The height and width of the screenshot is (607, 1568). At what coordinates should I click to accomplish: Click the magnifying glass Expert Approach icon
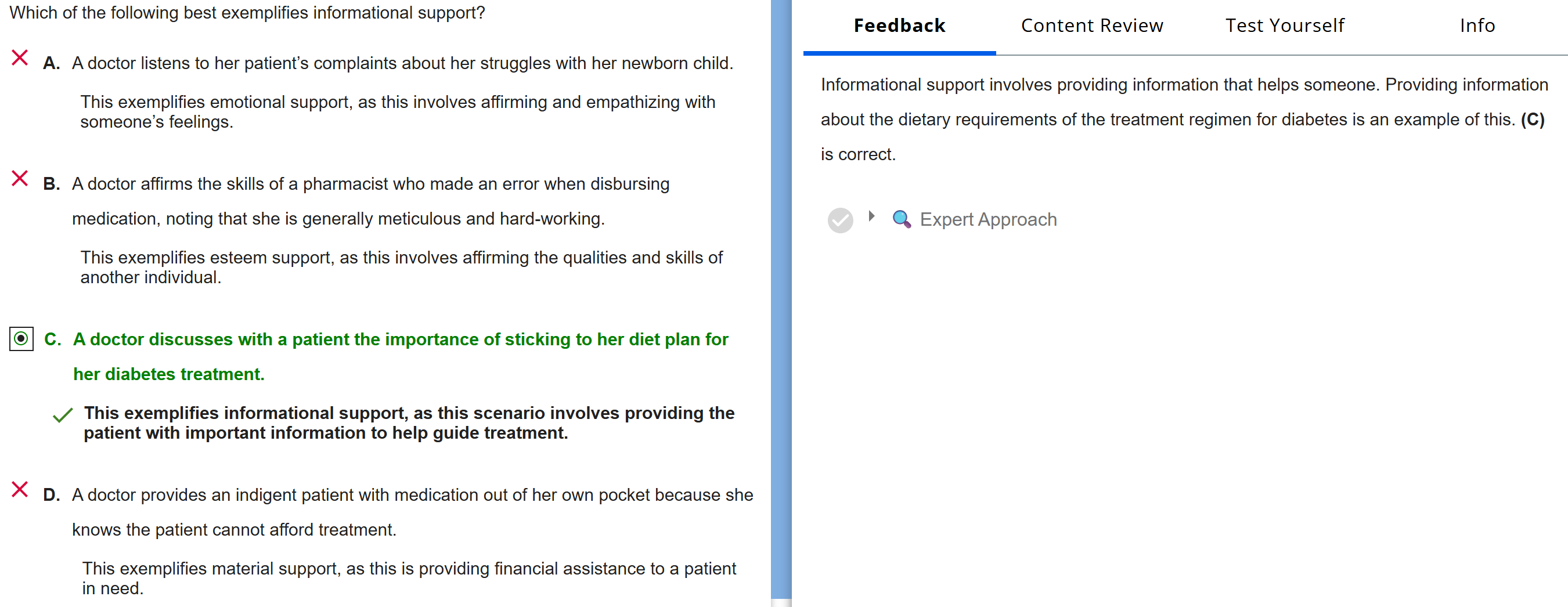pyautogui.click(x=901, y=219)
